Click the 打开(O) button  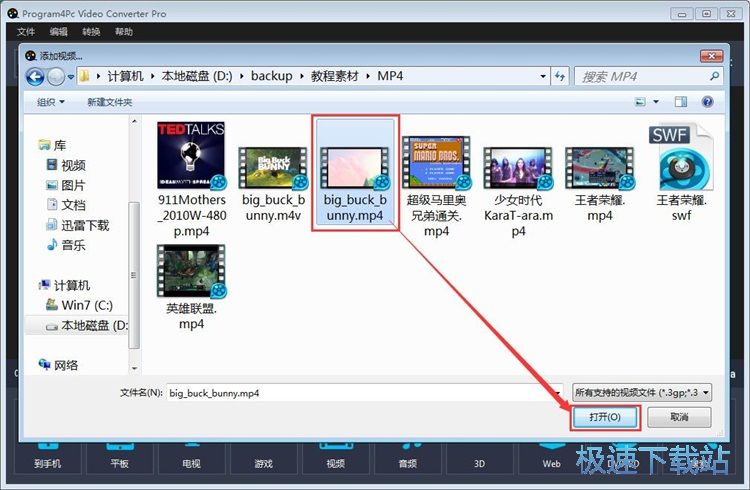click(x=605, y=417)
